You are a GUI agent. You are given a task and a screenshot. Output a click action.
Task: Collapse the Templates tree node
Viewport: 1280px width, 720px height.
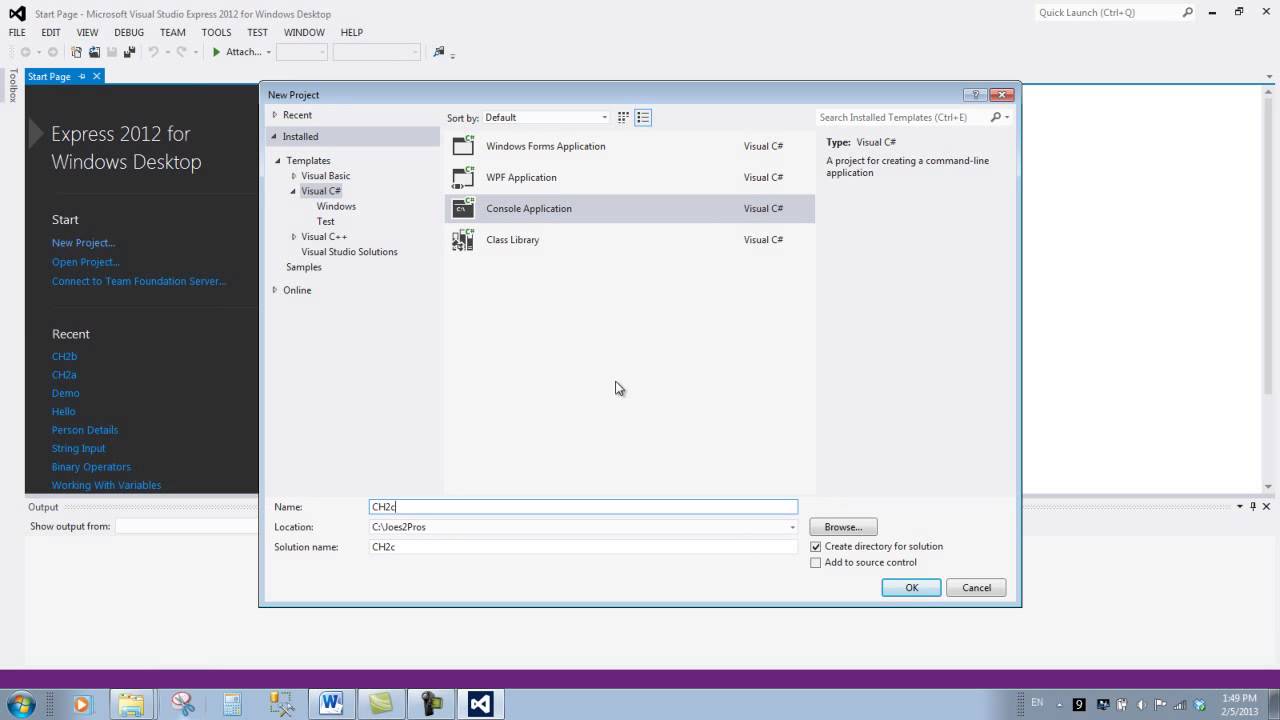[x=279, y=161]
